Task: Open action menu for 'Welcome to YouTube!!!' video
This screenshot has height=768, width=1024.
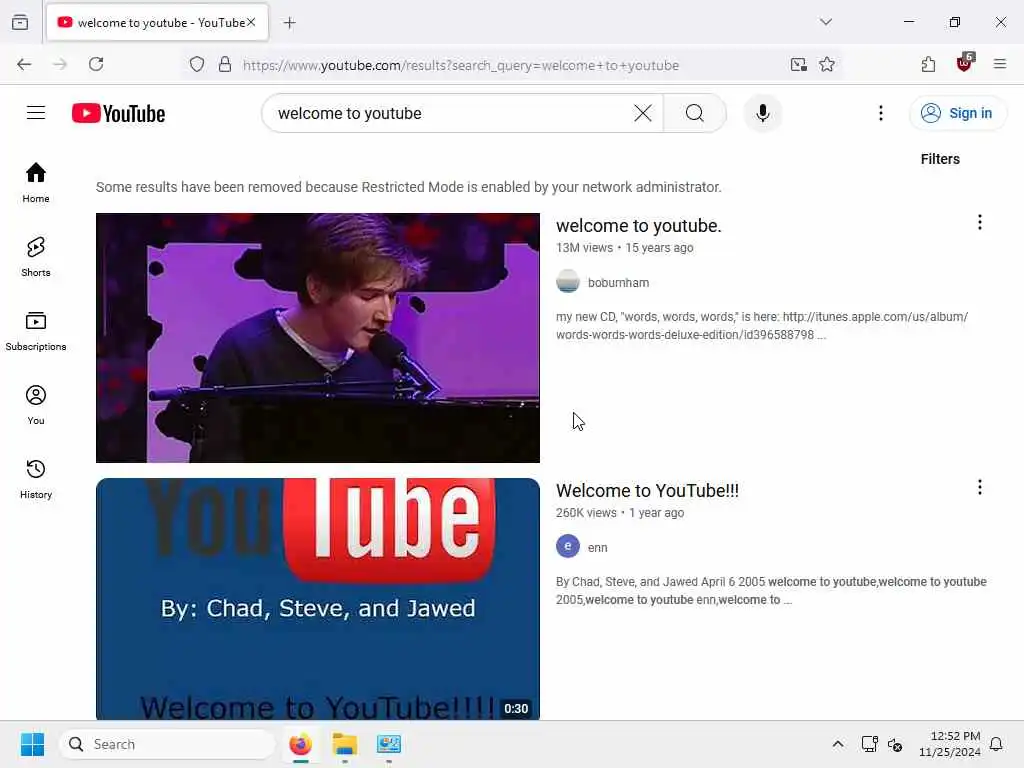Action: 979,487
